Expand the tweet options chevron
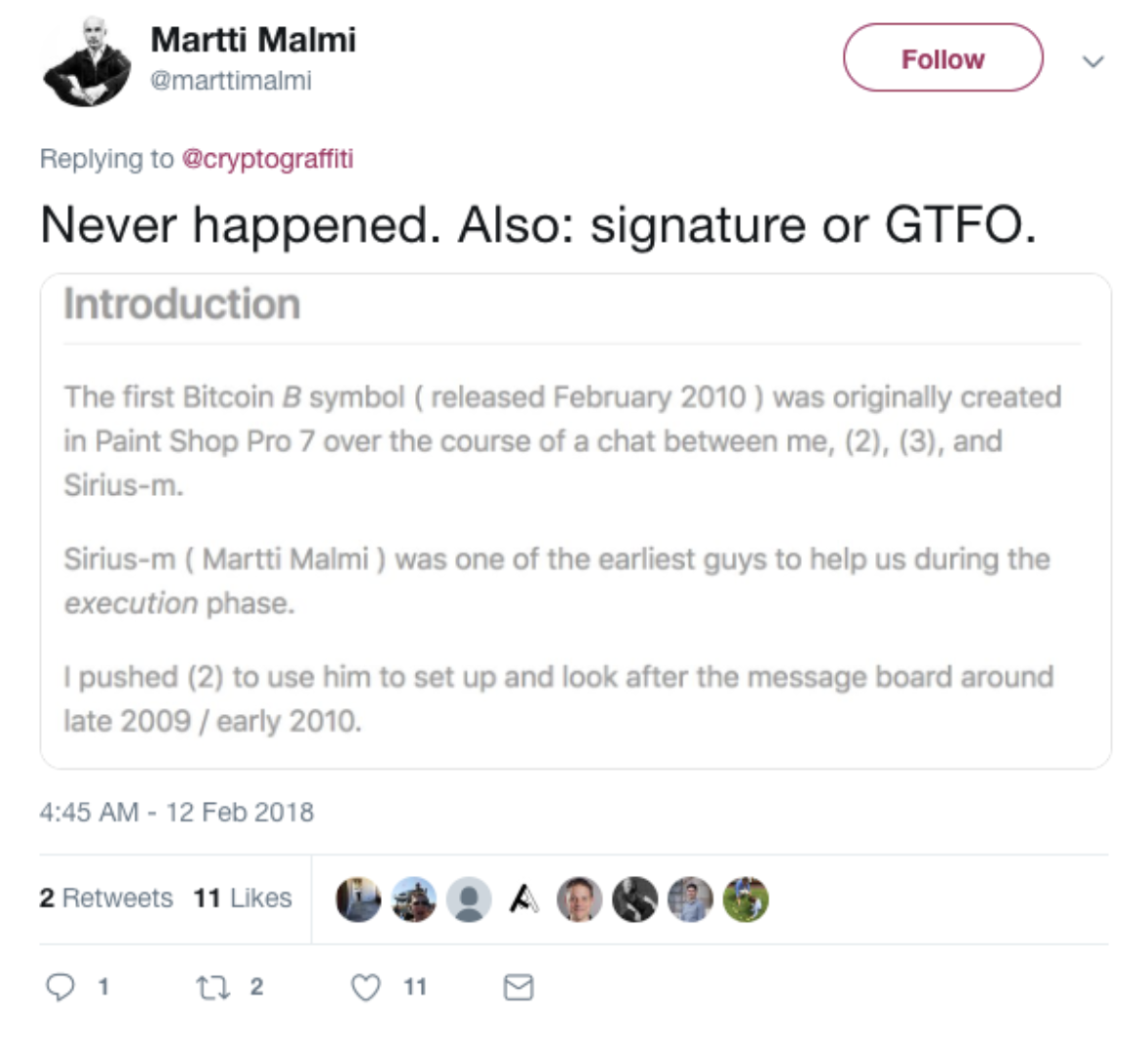 (x=1093, y=61)
